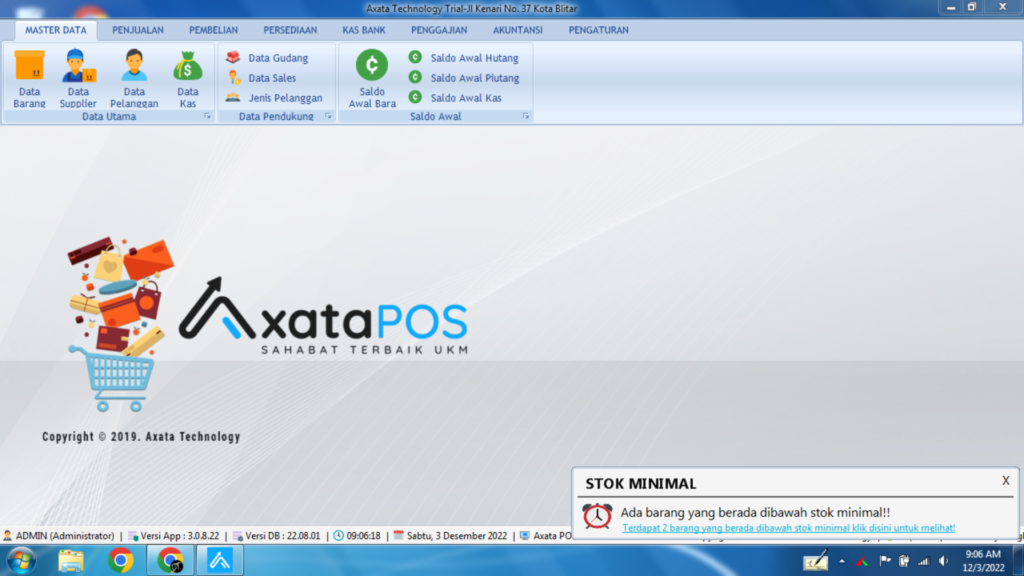Image resolution: width=1024 pixels, height=576 pixels.
Task: Click the alarm clock icon in stock alert
Action: (x=597, y=516)
